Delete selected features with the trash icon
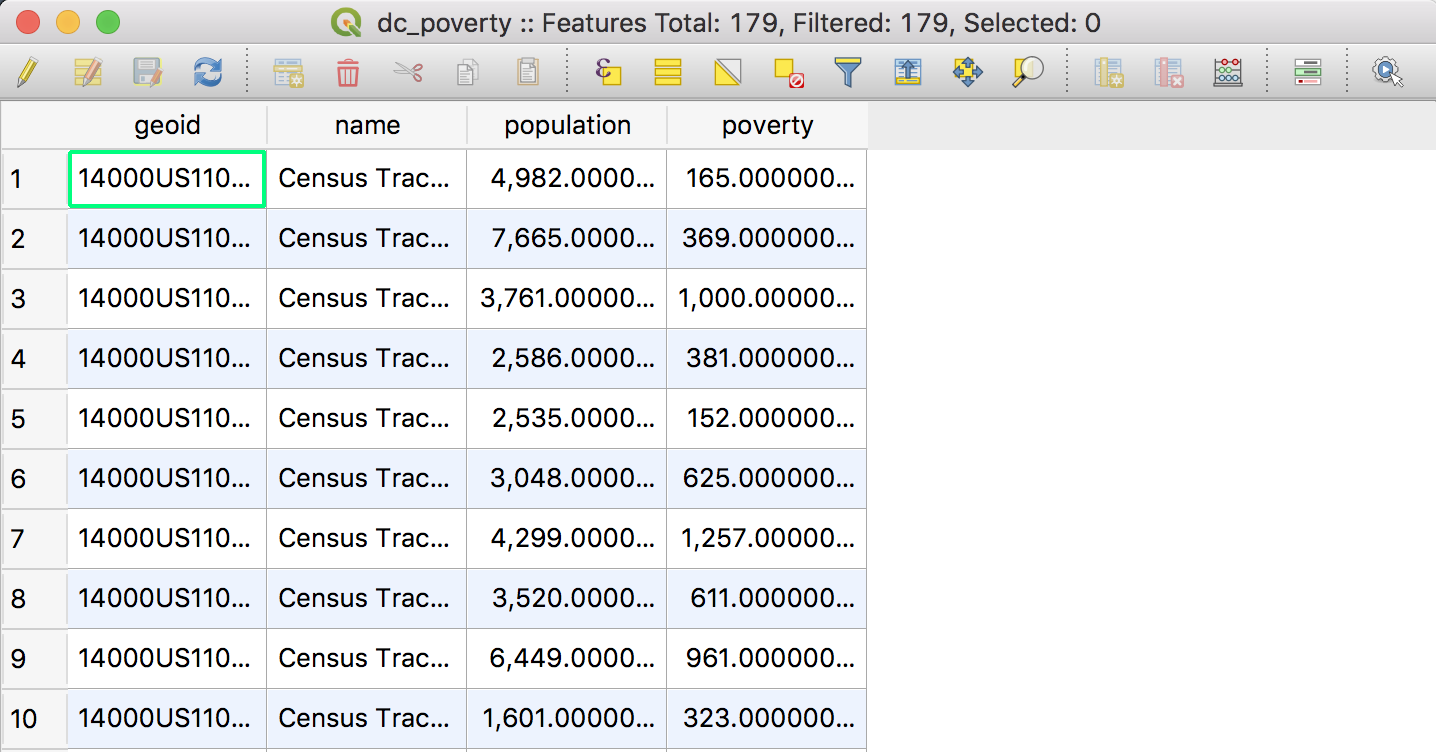The height and width of the screenshot is (752, 1436). point(348,72)
